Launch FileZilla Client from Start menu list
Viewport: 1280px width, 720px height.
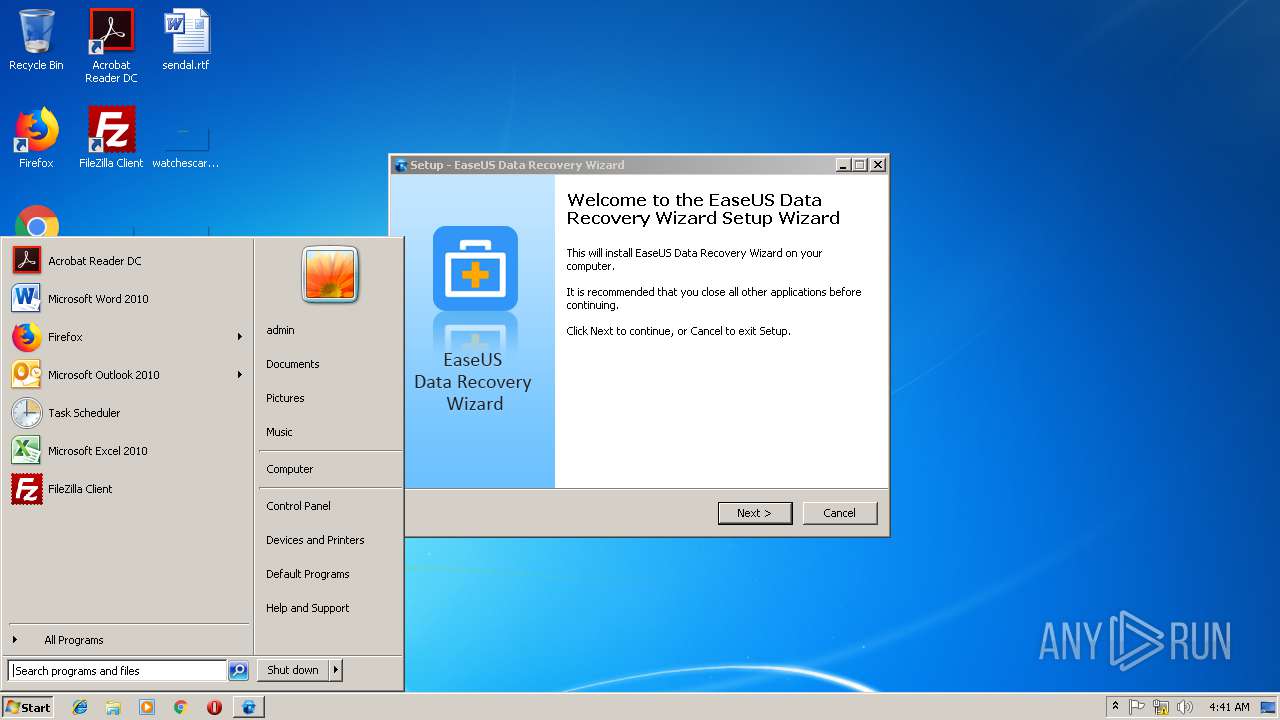point(128,489)
